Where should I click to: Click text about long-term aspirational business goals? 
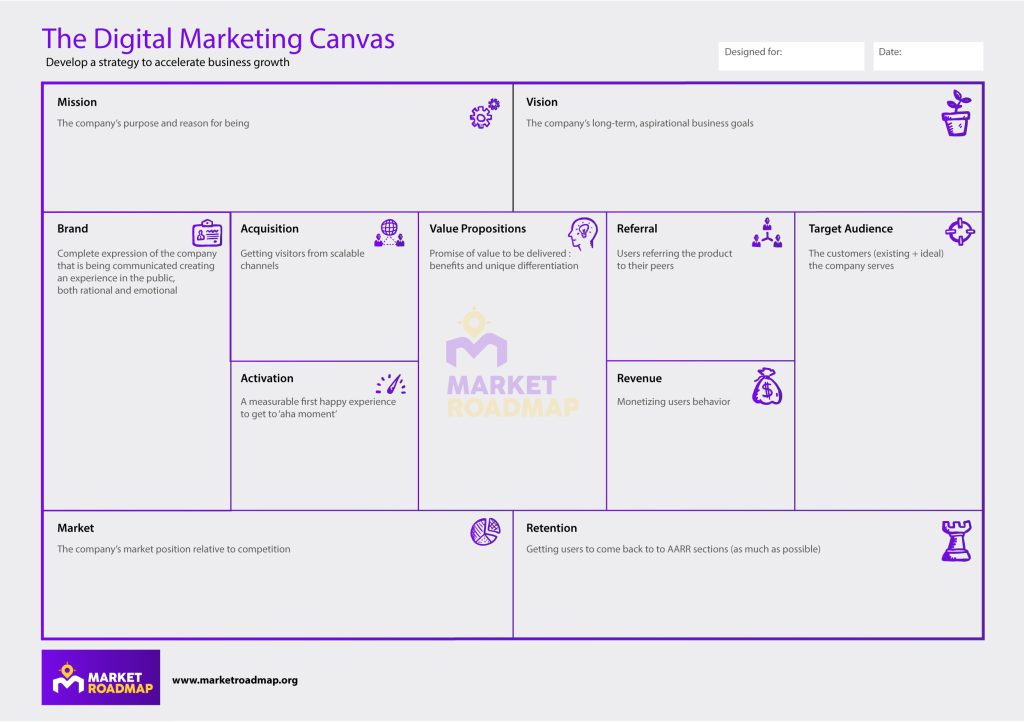point(639,123)
